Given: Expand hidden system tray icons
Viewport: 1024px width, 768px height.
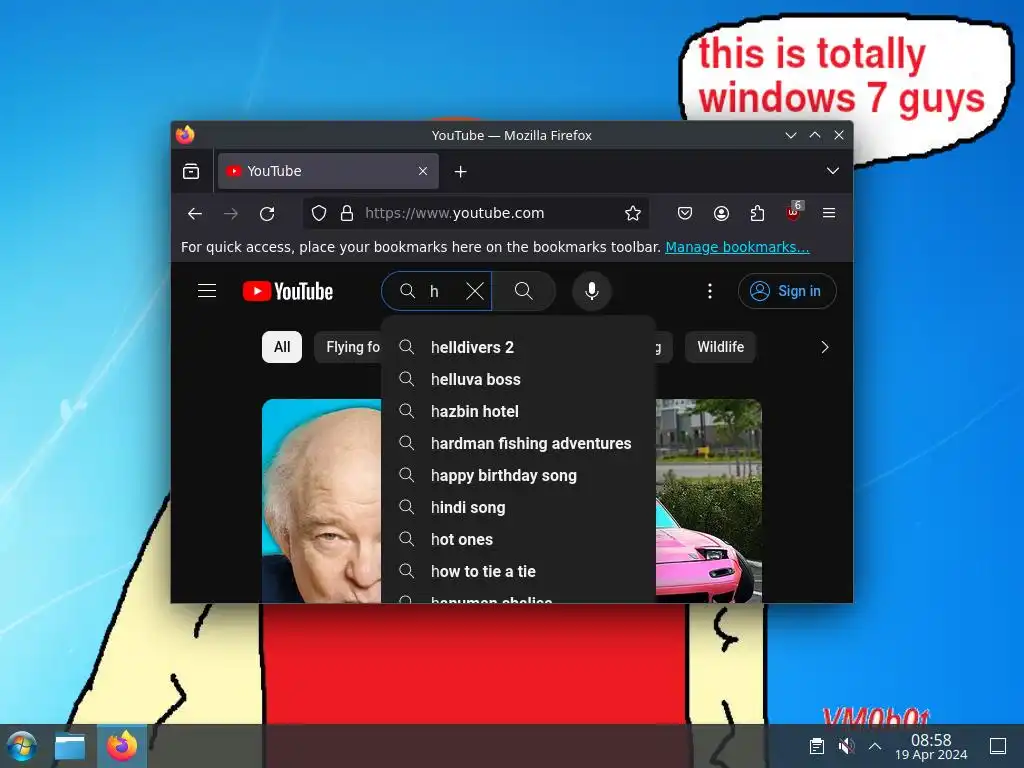Looking at the screenshot, I should coord(876,746).
